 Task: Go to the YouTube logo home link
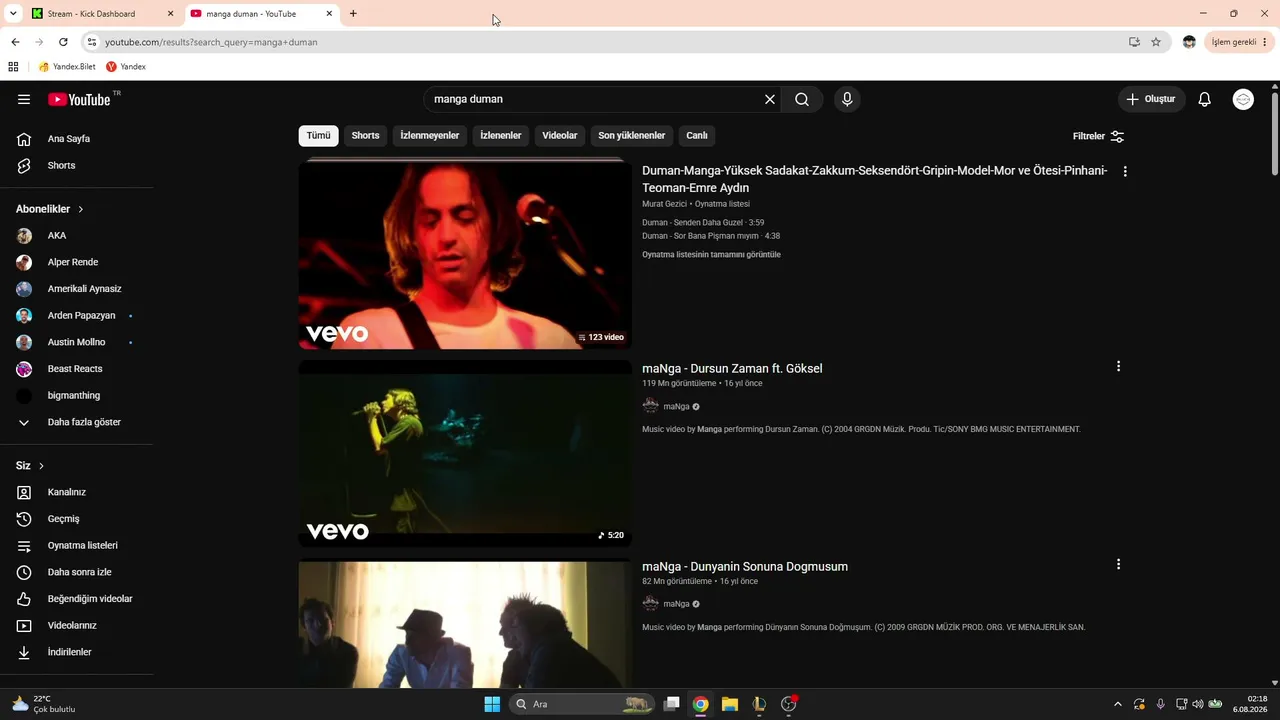click(79, 99)
